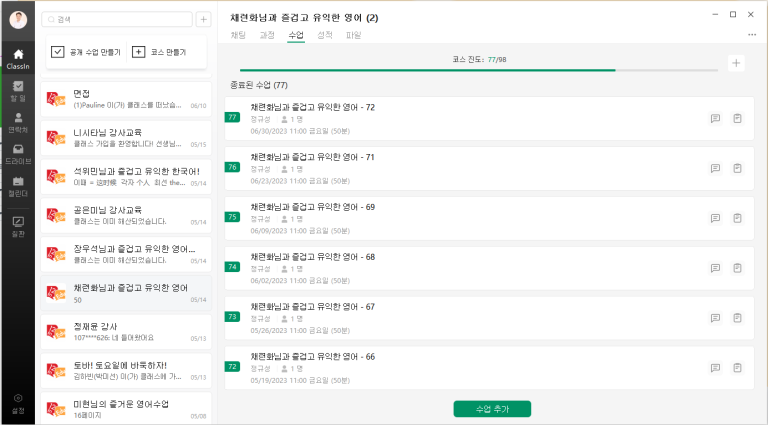Open the 드라이브 (Drive) sidebar icon
The image size is (768, 425).
point(17,153)
